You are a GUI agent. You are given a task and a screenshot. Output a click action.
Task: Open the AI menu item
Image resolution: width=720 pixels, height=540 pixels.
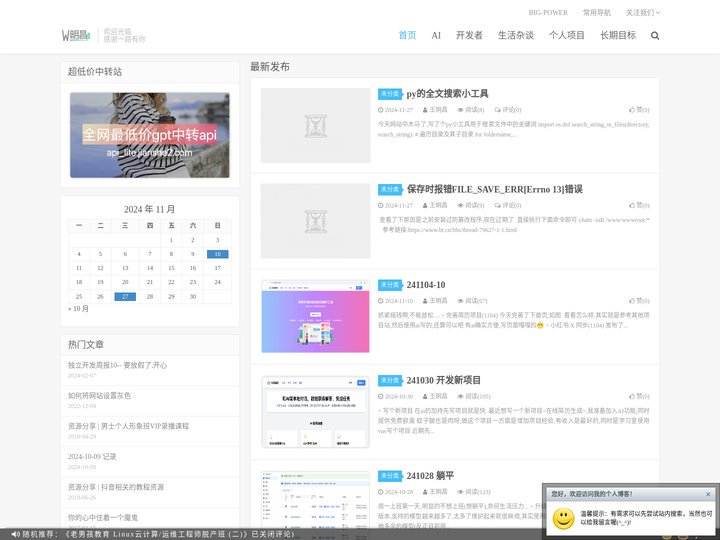point(436,35)
